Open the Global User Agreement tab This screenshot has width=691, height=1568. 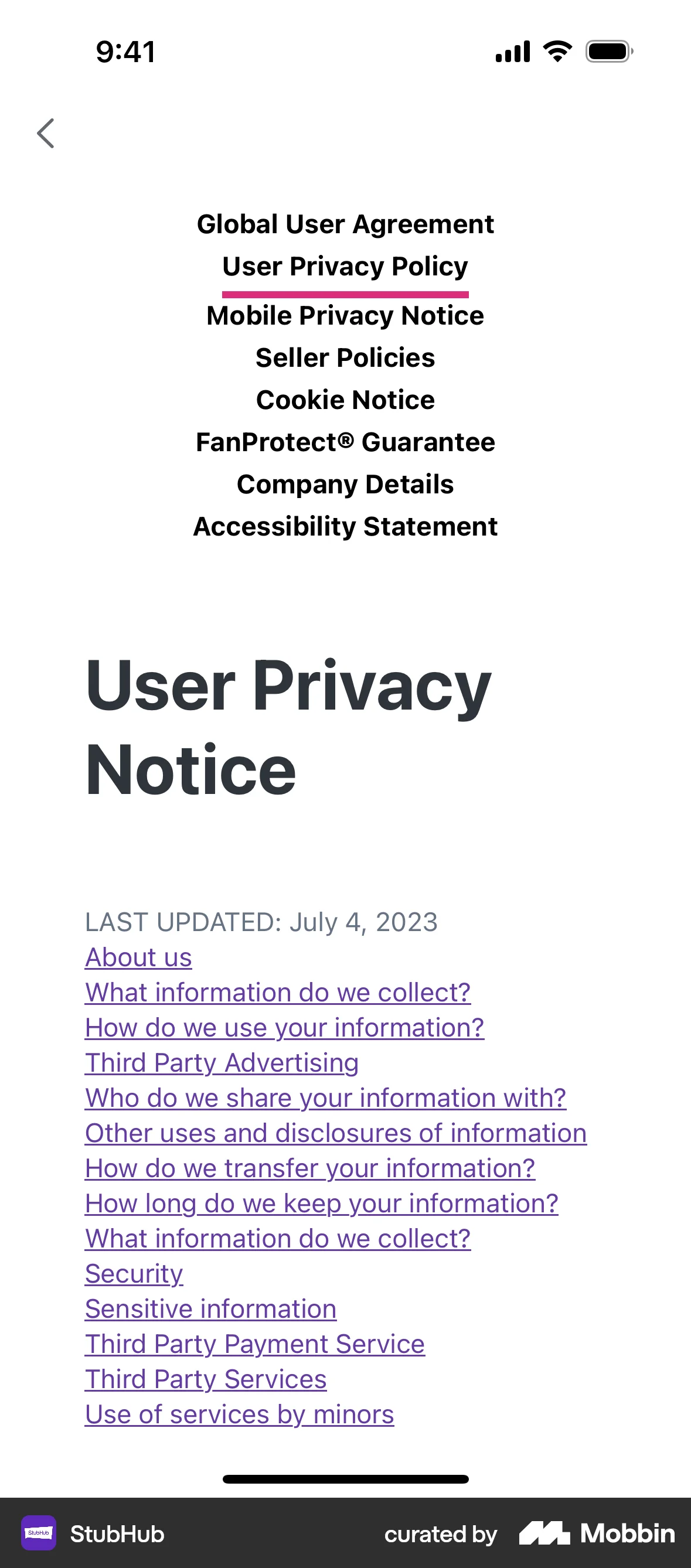(x=345, y=224)
